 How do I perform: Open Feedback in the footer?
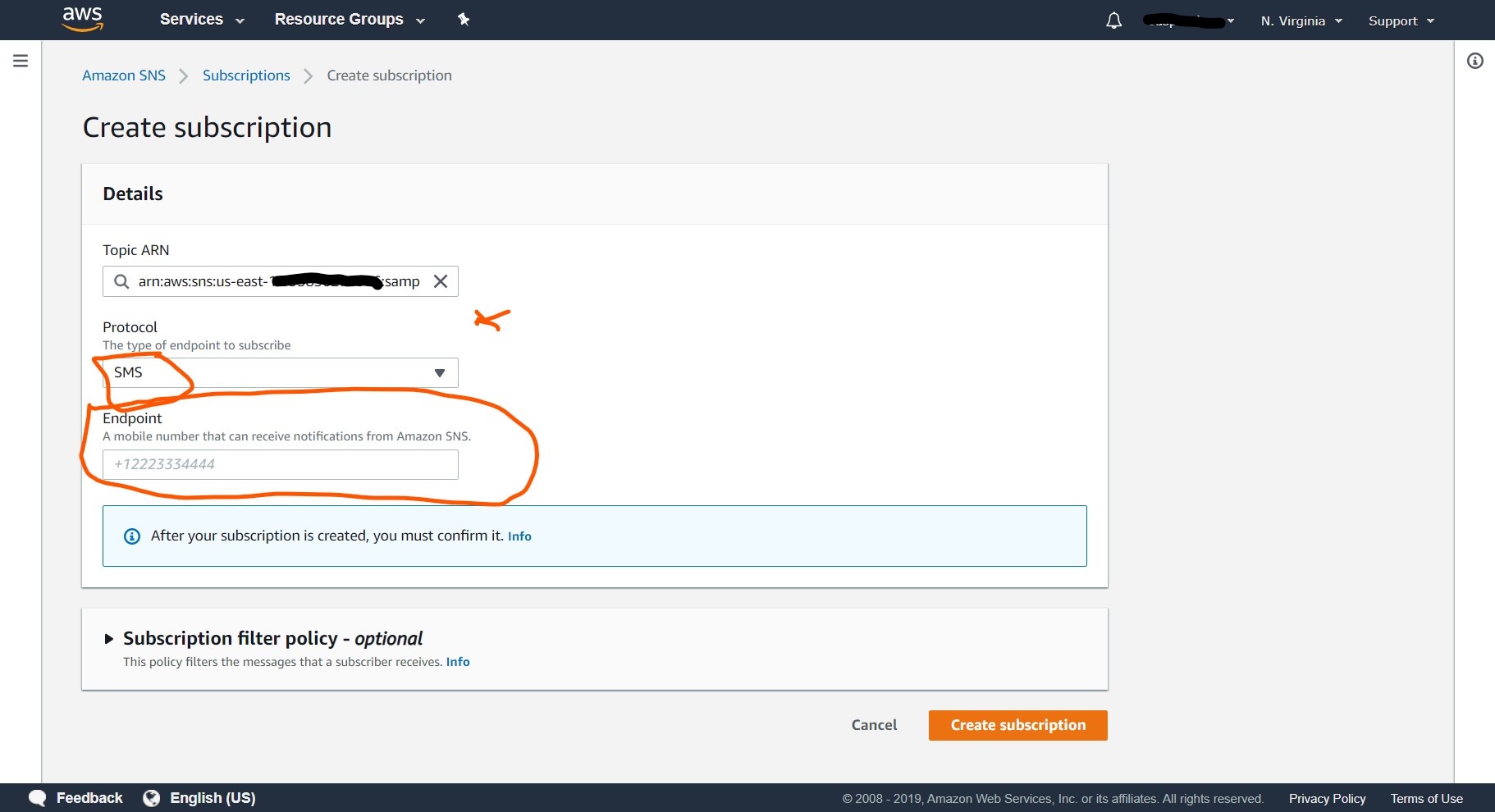(x=89, y=798)
